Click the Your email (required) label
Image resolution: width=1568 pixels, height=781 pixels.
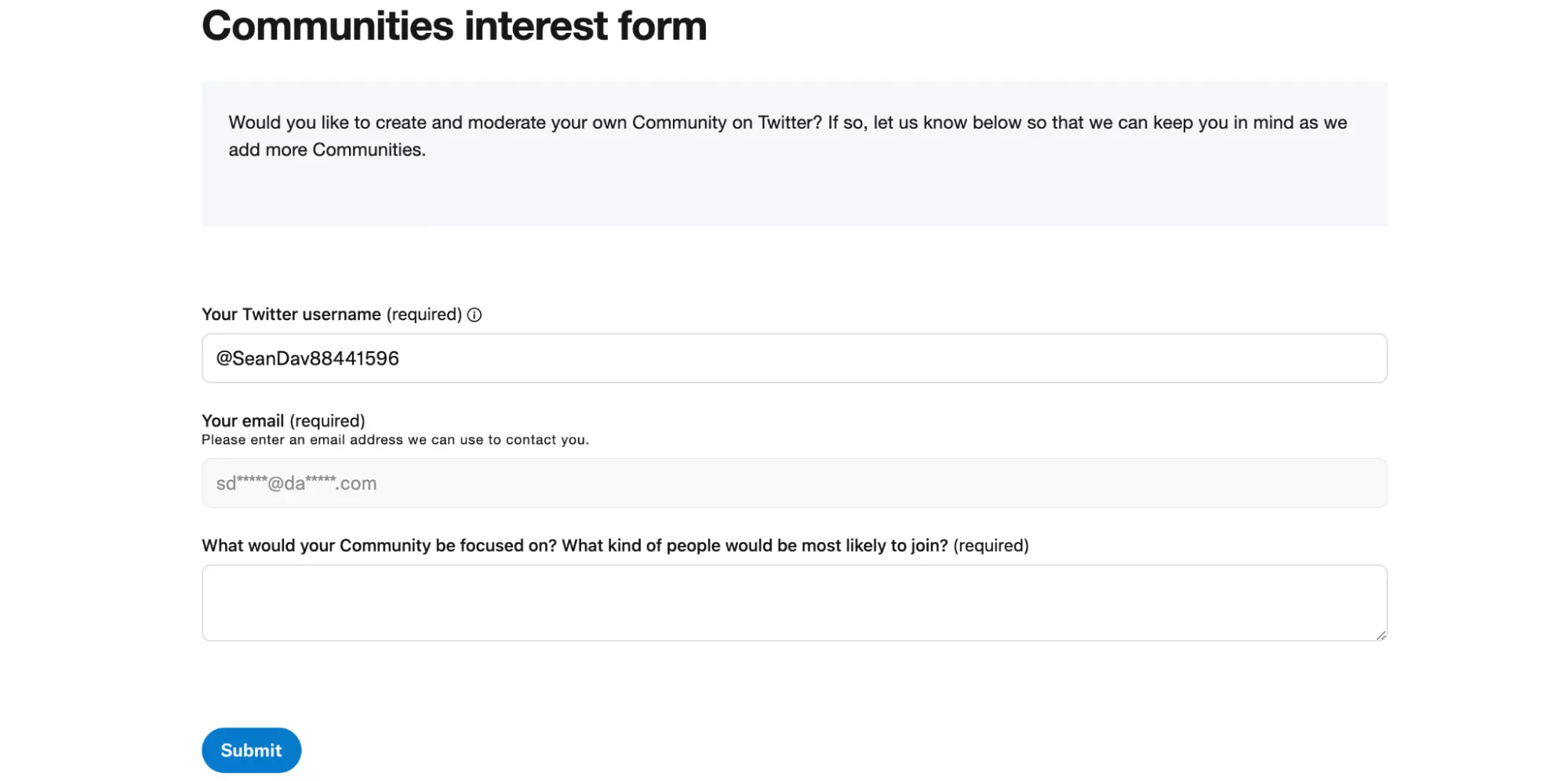point(283,420)
